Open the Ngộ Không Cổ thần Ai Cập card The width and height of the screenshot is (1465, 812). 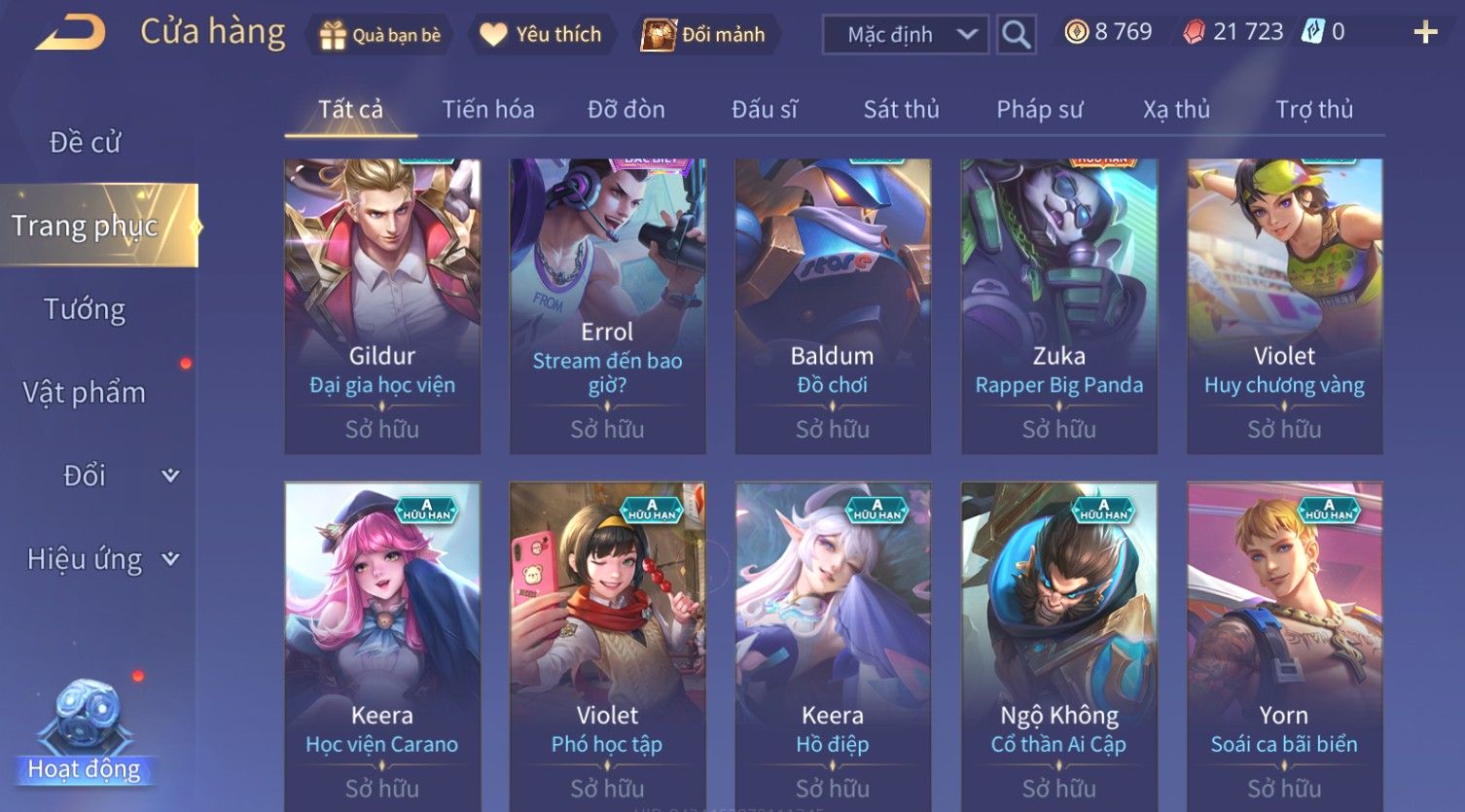coord(1058,646)
